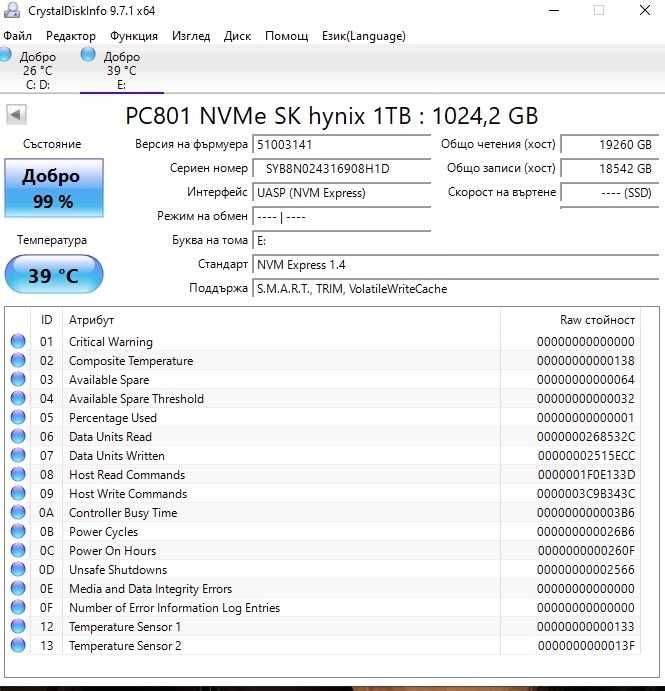Click the CrystalDiskInfo app icon in title bar
The image size is (665, 691).
tap(11, 10)
